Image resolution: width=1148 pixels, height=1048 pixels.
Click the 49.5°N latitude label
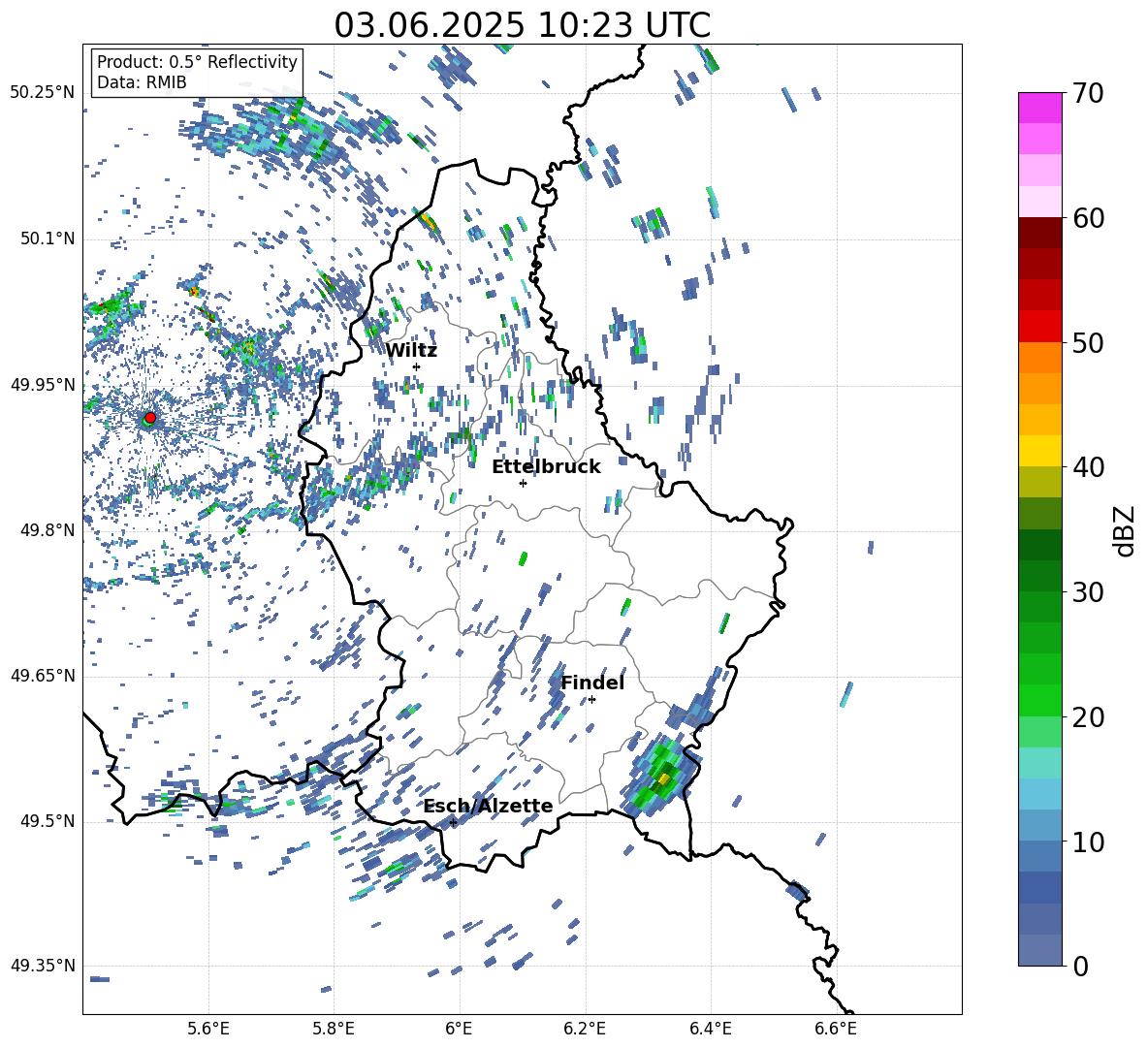[48, 821]
